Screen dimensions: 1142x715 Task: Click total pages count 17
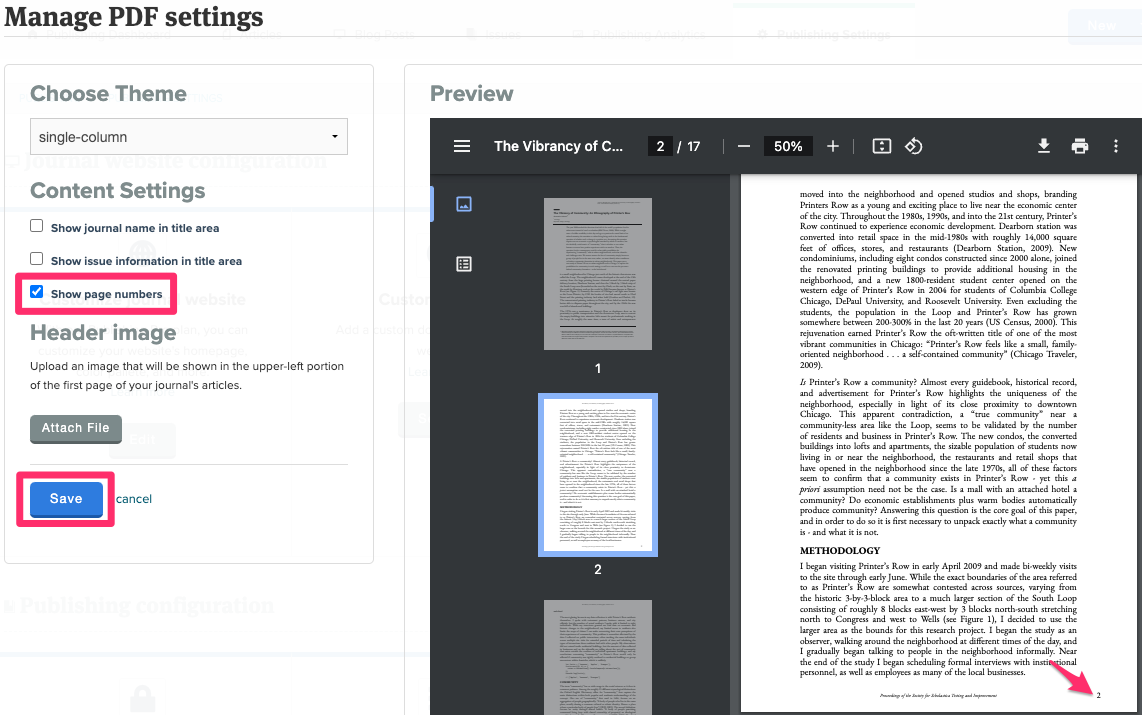(x=693, y=146)
